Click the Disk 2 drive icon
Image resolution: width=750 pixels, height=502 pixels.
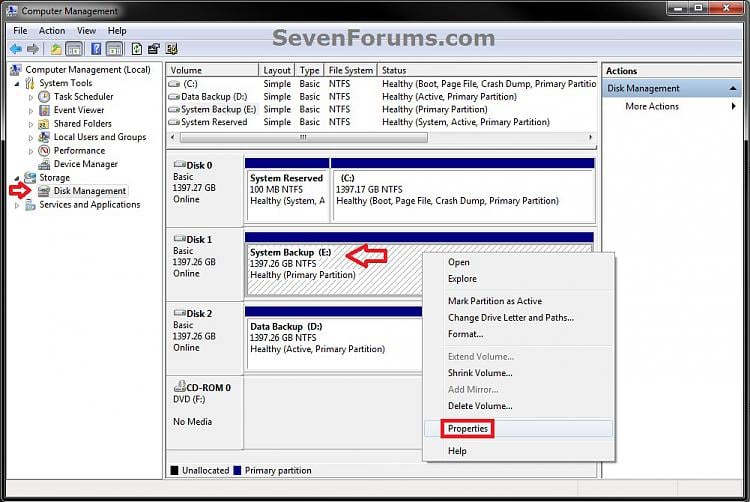[x=179, y=313]
